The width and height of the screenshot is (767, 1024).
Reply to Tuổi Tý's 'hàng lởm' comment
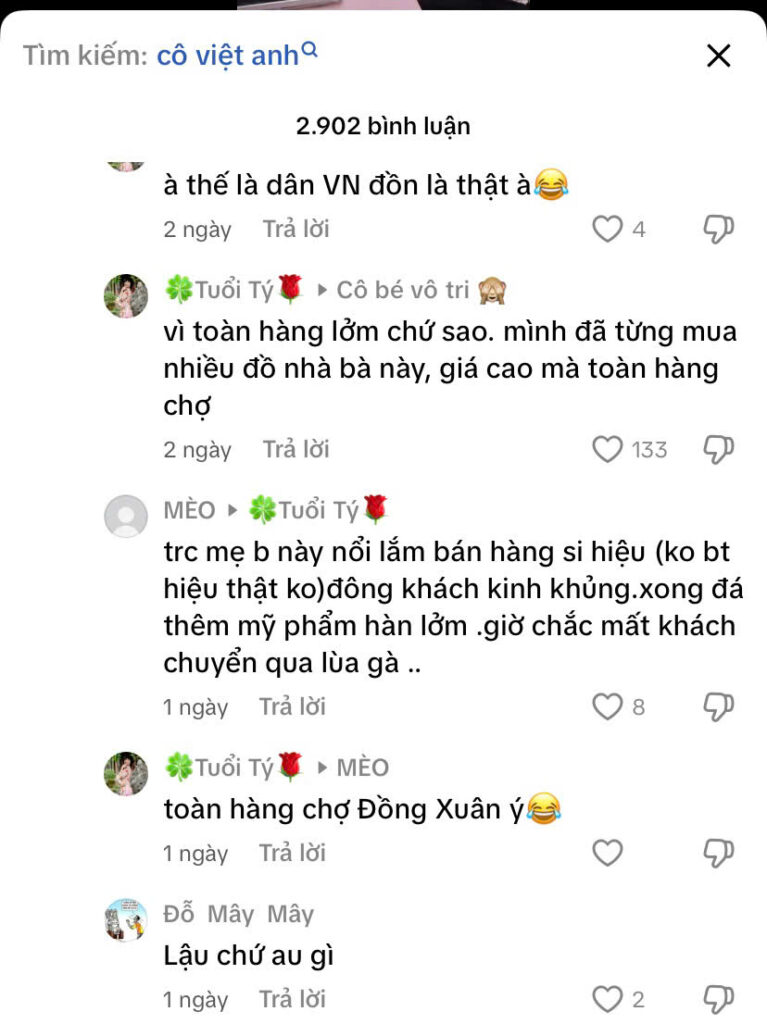pyautogui.click(x=296, y=449)
